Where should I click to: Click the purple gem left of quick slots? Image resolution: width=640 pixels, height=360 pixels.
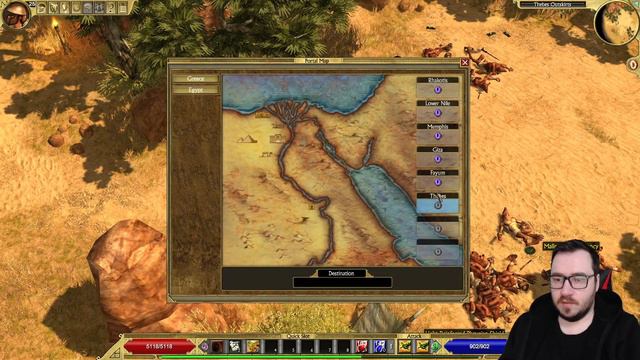[x=204, y=347]
